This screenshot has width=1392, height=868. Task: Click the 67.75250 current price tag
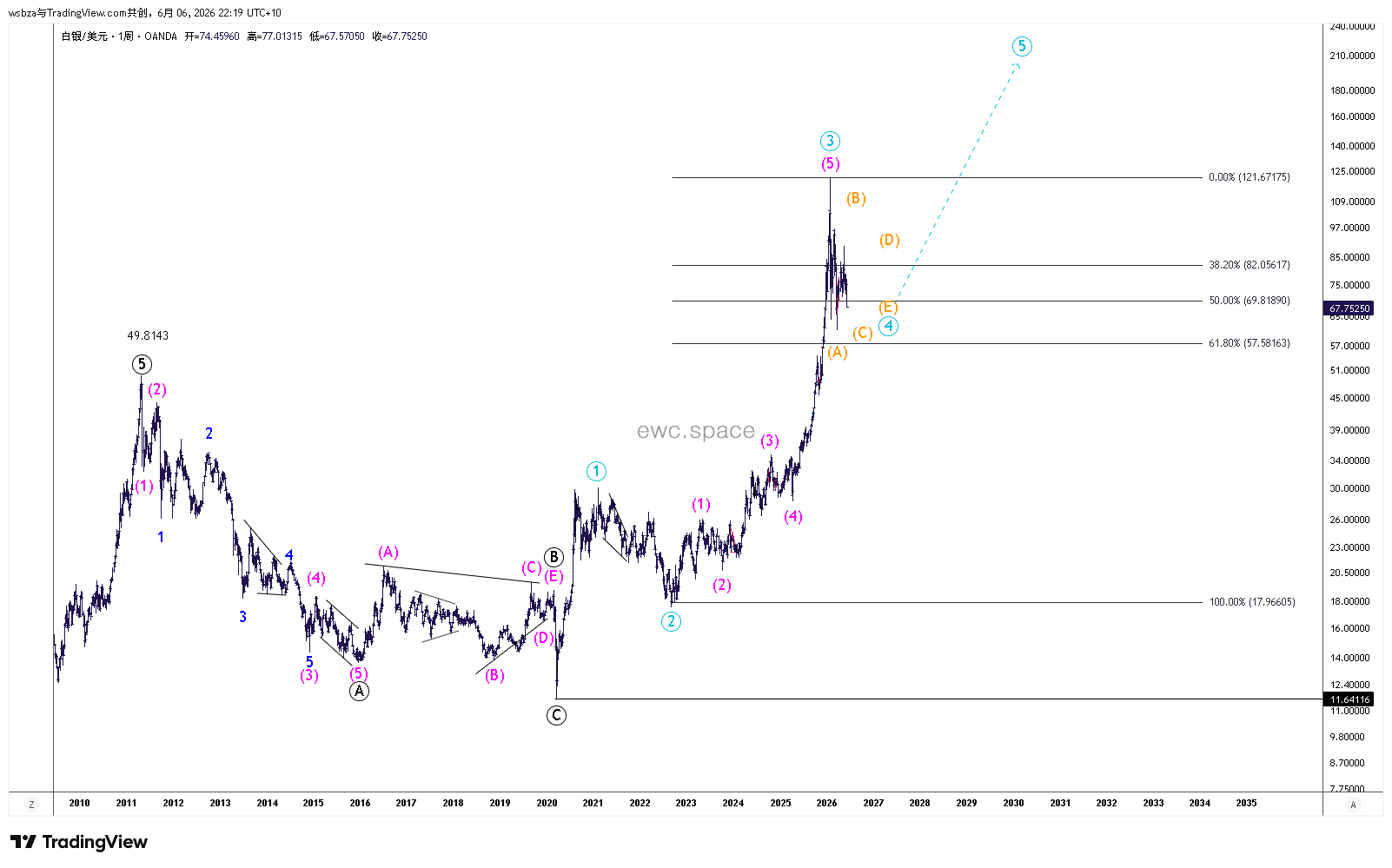tap(1349, 308)
